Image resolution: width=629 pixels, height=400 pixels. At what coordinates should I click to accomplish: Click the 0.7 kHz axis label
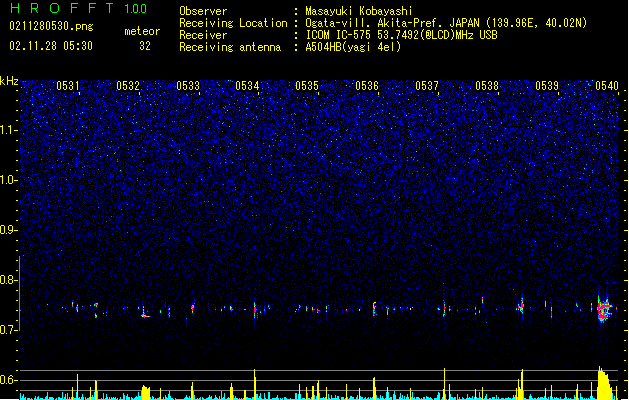[x=9, y=330]
